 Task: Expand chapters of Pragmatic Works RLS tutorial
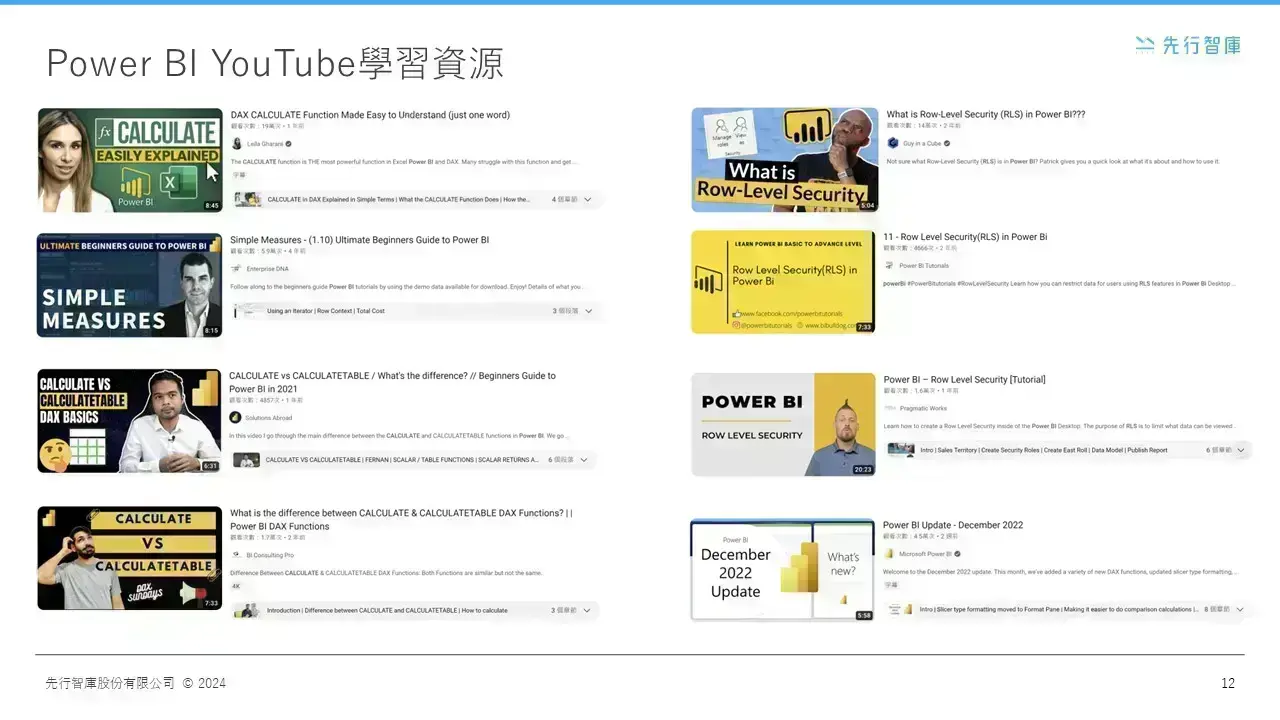click(x=1241, y=450)
